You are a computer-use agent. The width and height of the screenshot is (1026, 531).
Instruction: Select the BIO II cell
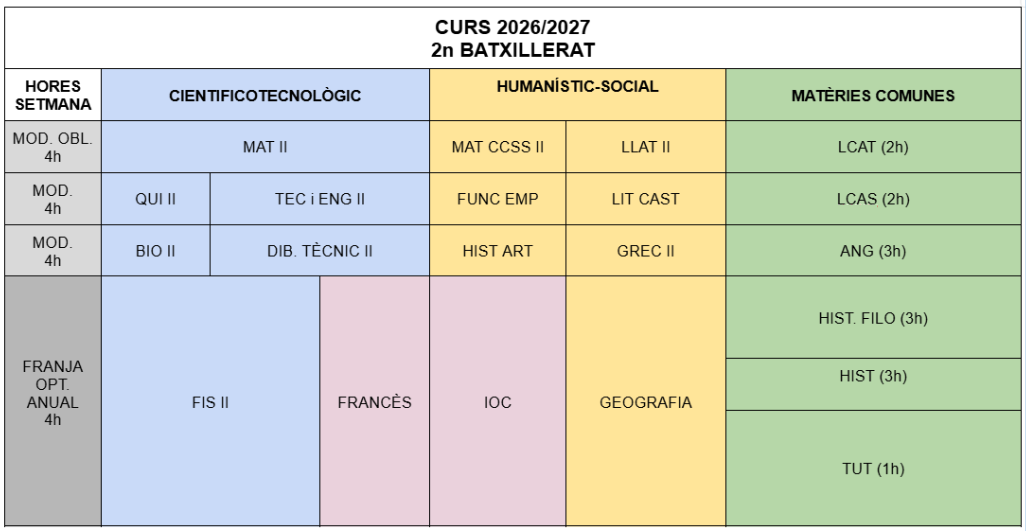click(155, 251)
